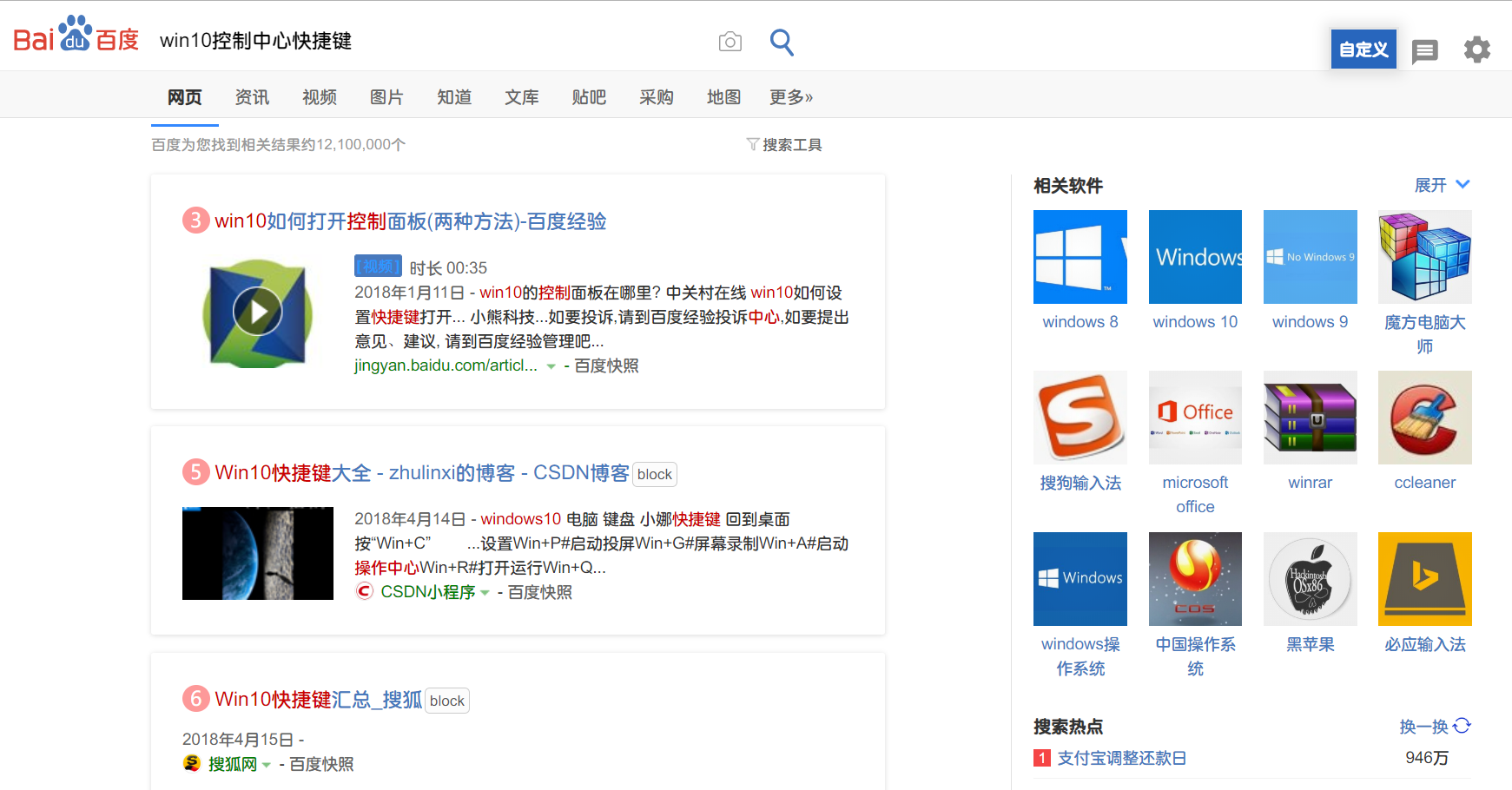Click the 魔方电脑大师 software icon
This screenshot has height=790, width=1512.
(x=1424, y=256)
